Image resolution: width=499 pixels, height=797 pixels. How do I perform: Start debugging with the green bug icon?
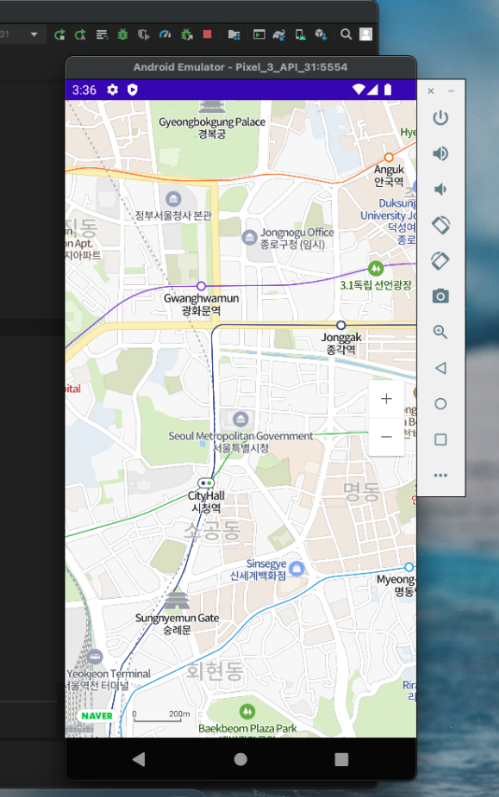pyautogui.click(x=122, y=35)
